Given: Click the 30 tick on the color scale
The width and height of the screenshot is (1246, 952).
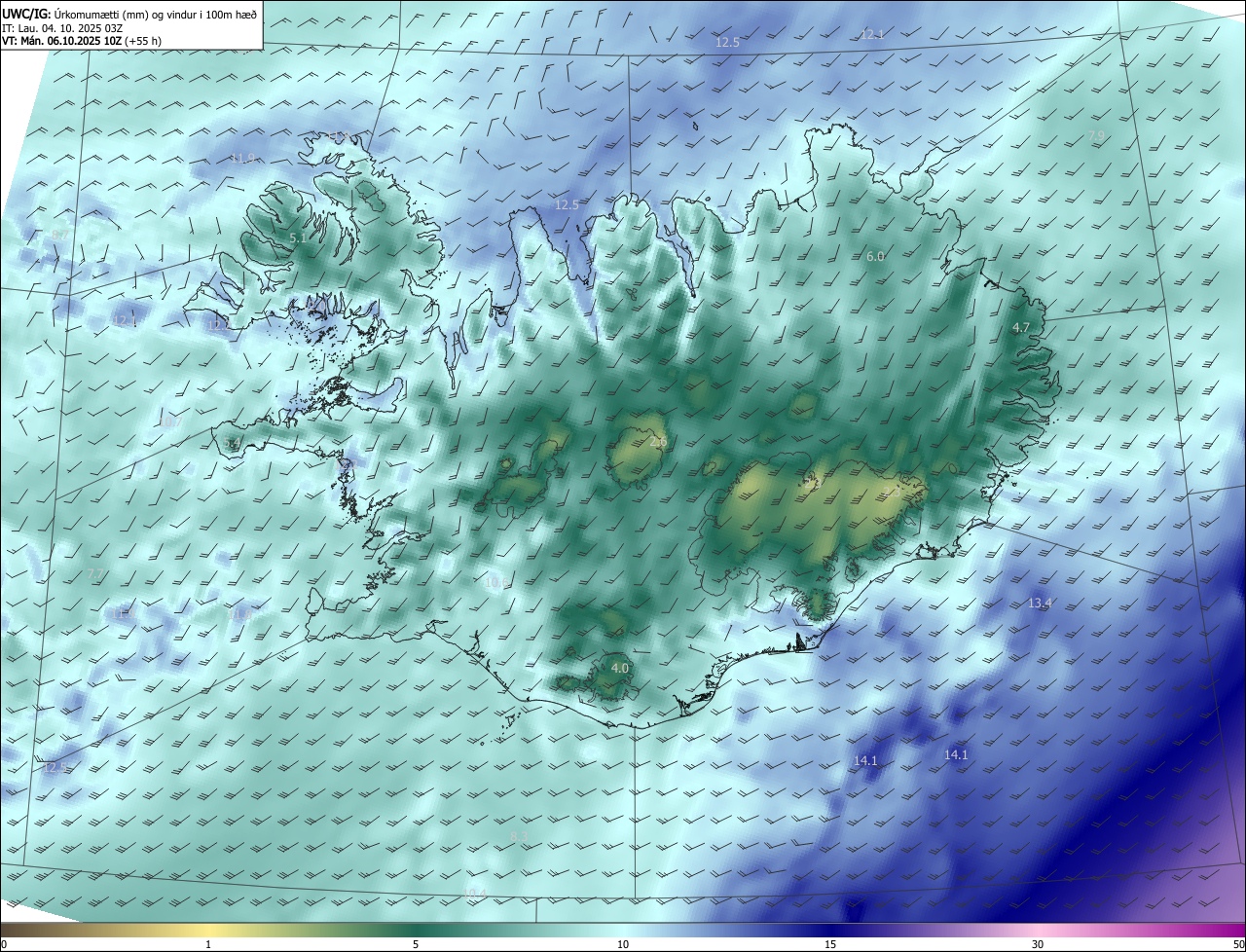Looking at the screenshot, I should click(x=1038, y=944).
